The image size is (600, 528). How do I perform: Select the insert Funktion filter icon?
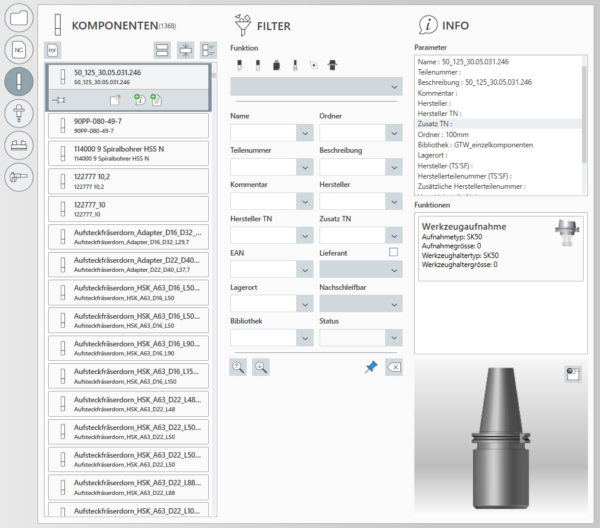tap(314, 65)
